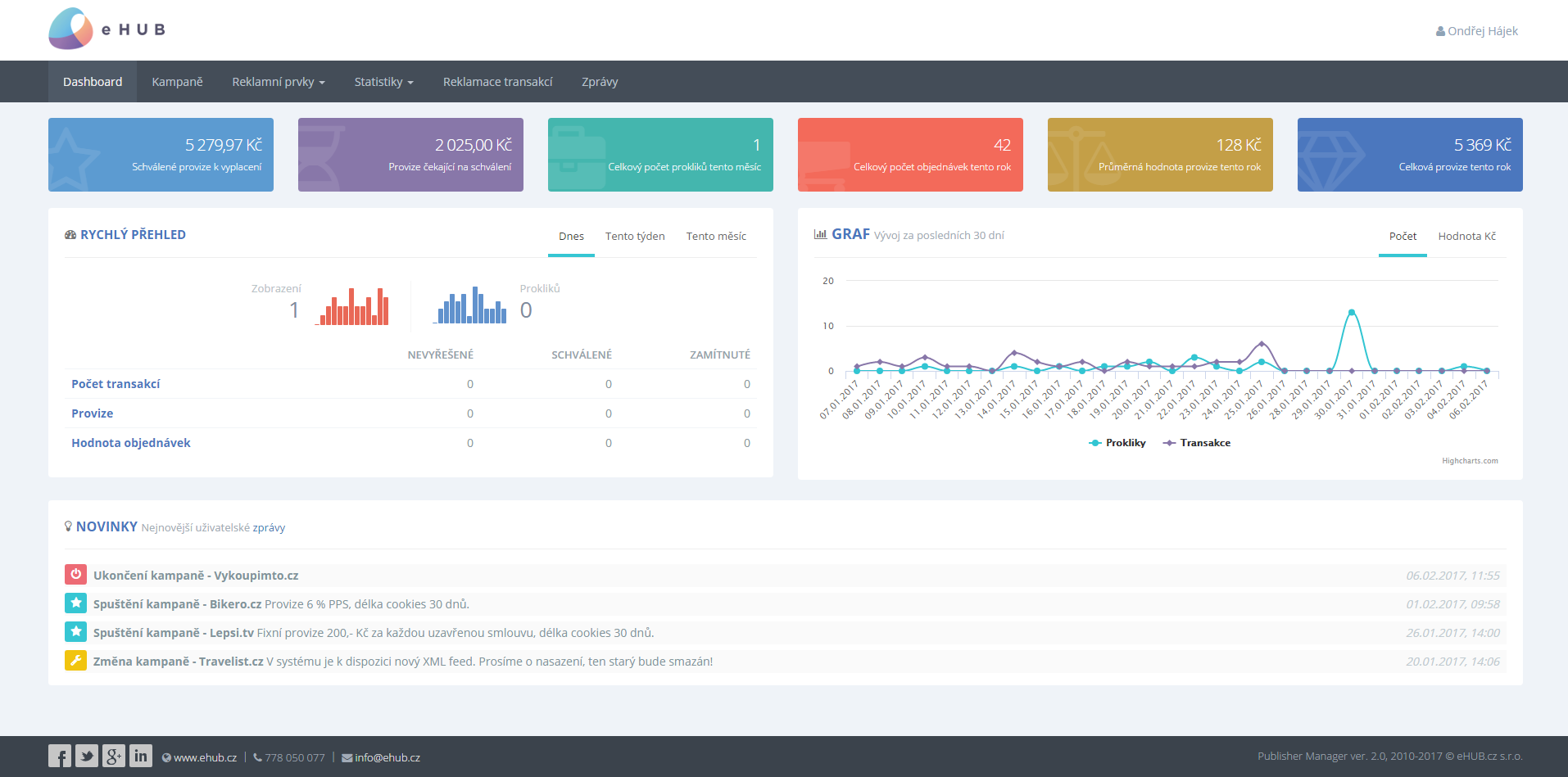Open the zprávy link in the Novinky header
The width and height of the screenshot is (1568, 777).
coord(269,528)
